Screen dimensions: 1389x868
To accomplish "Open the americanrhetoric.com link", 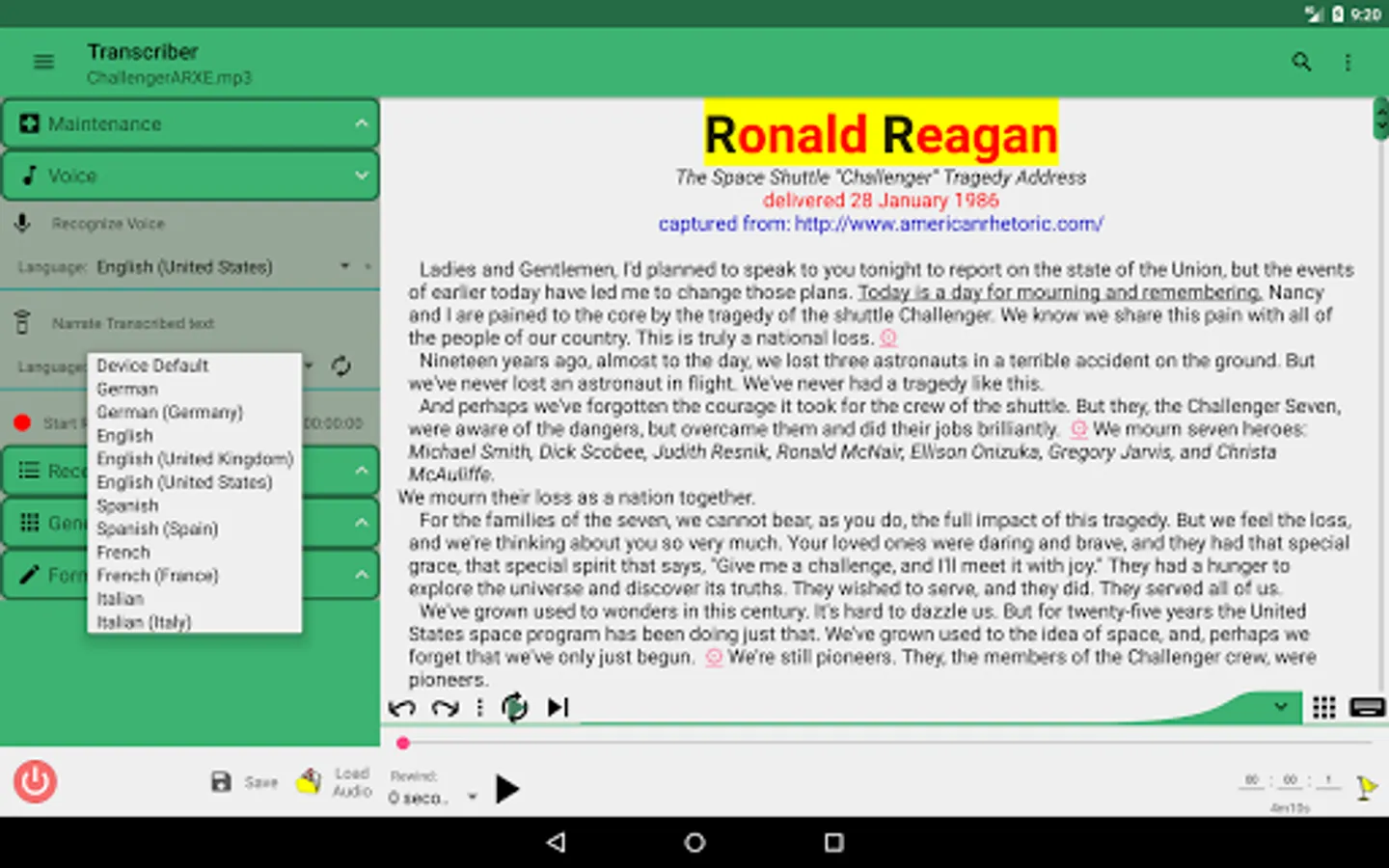I will 949,224.
